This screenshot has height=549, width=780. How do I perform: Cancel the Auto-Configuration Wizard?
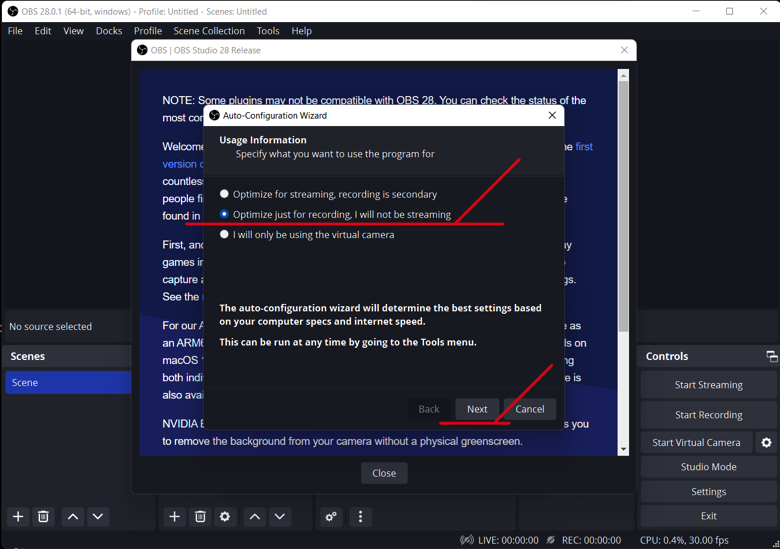click(529, 409)
